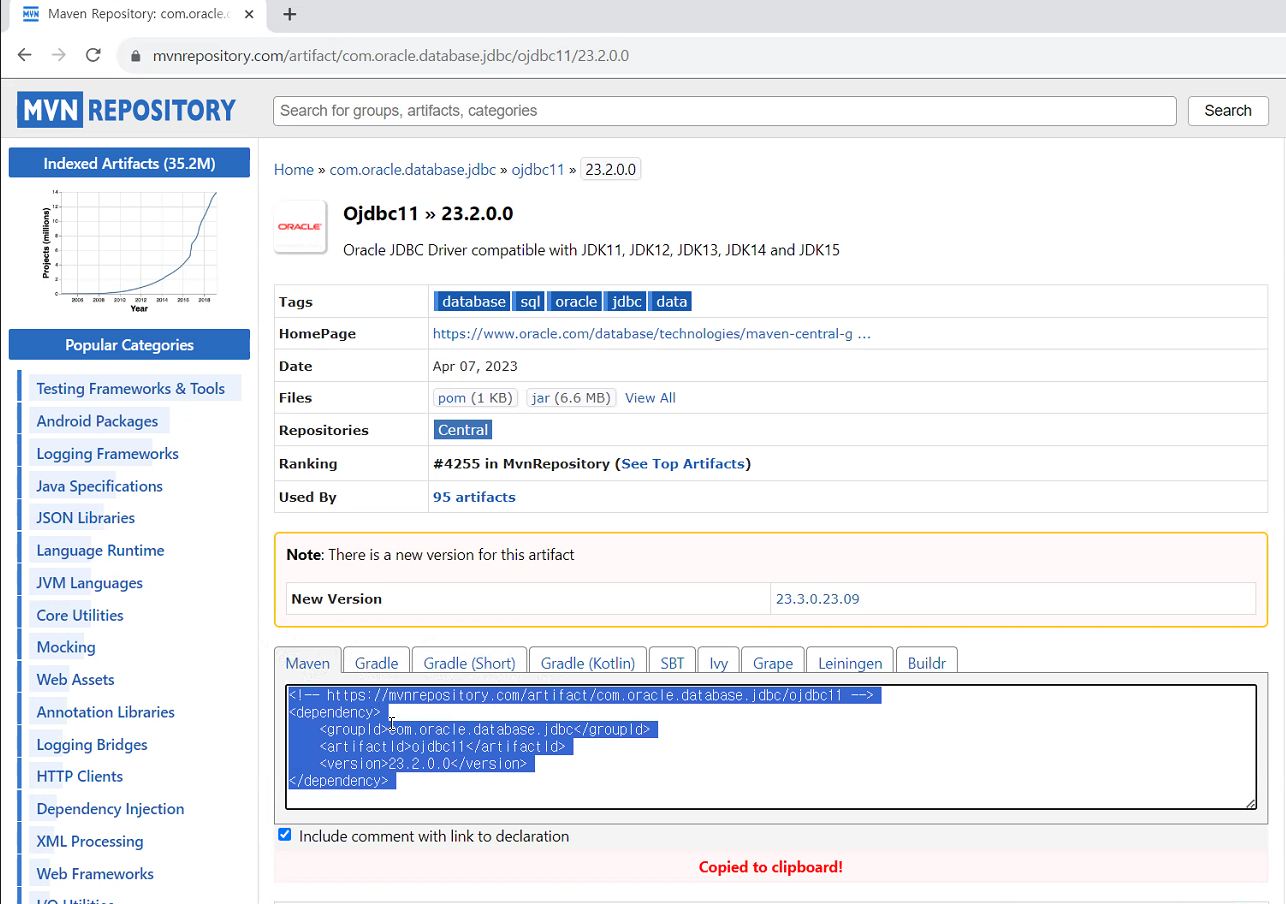The height and width of the screenshot is (904, 1286).
Task: Click the Apr 07, 2023 date value
Action: [x=475, y=366]
